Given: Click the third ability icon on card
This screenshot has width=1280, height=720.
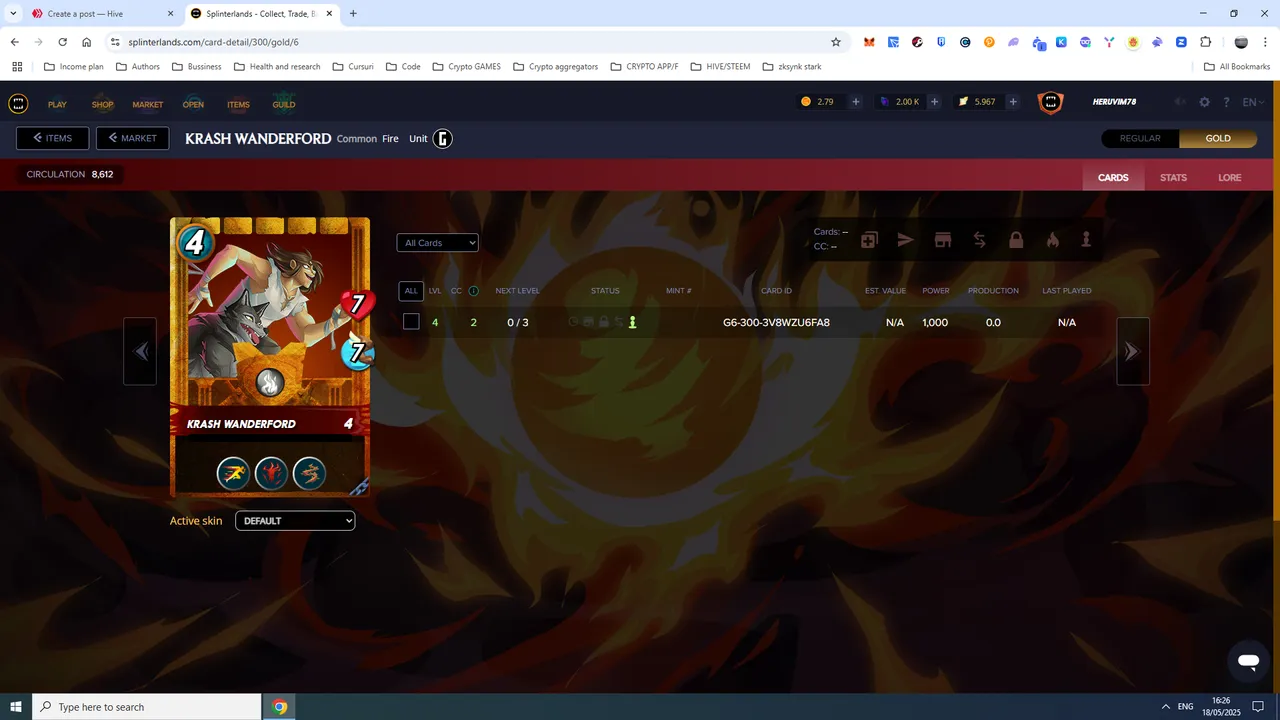Looking at the screenshot, I should click(309, 473).
